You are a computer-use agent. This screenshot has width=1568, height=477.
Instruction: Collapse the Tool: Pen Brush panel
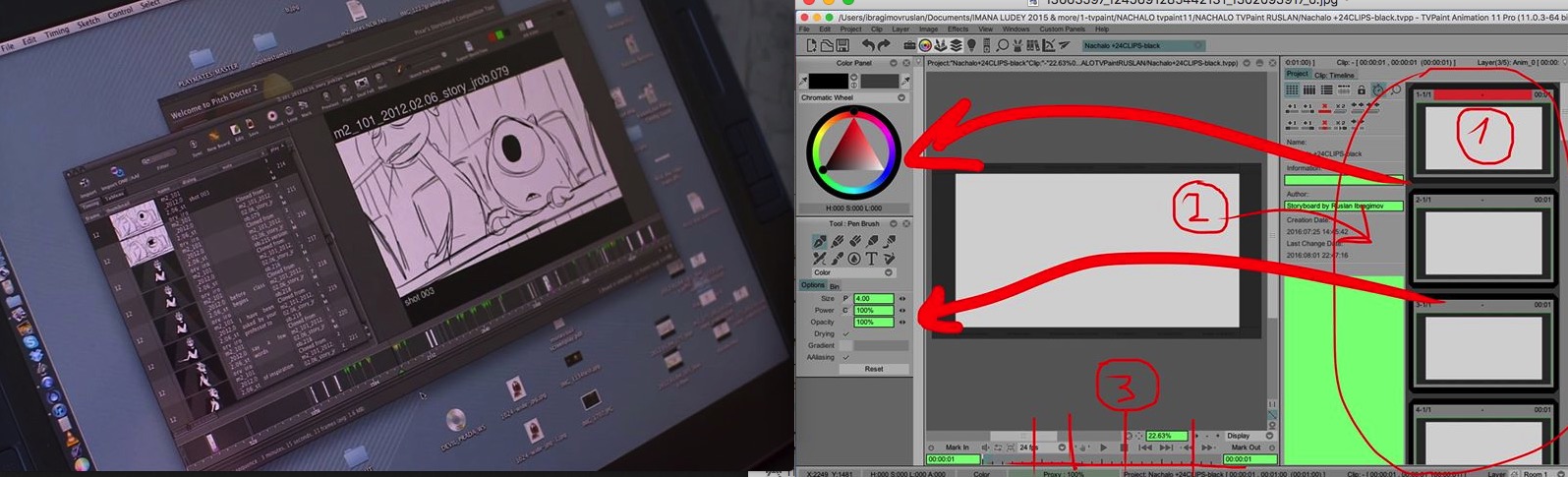(893, 224)
